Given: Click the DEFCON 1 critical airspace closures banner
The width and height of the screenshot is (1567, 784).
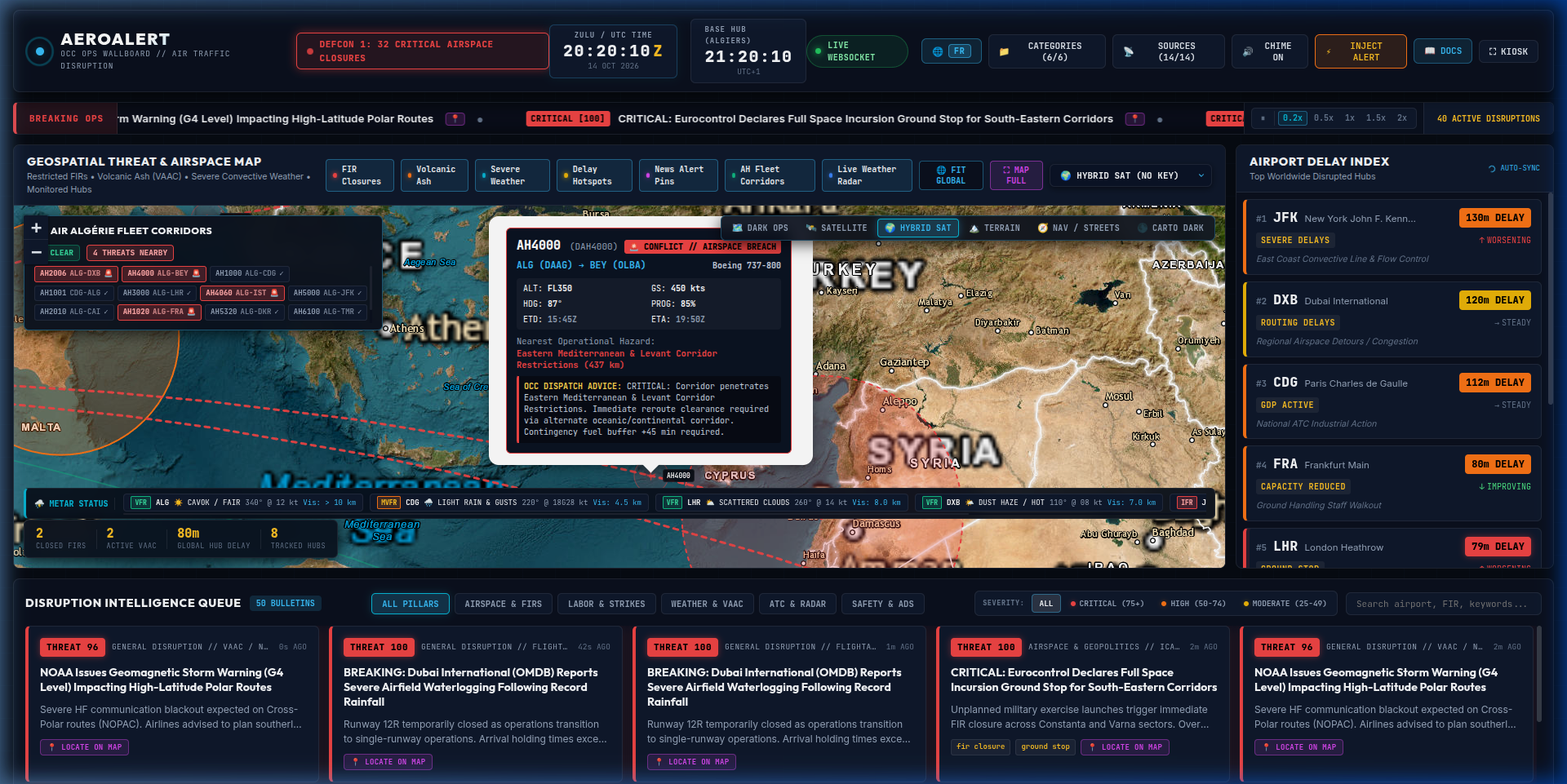Looking at the screenshot, I should 422,51.
